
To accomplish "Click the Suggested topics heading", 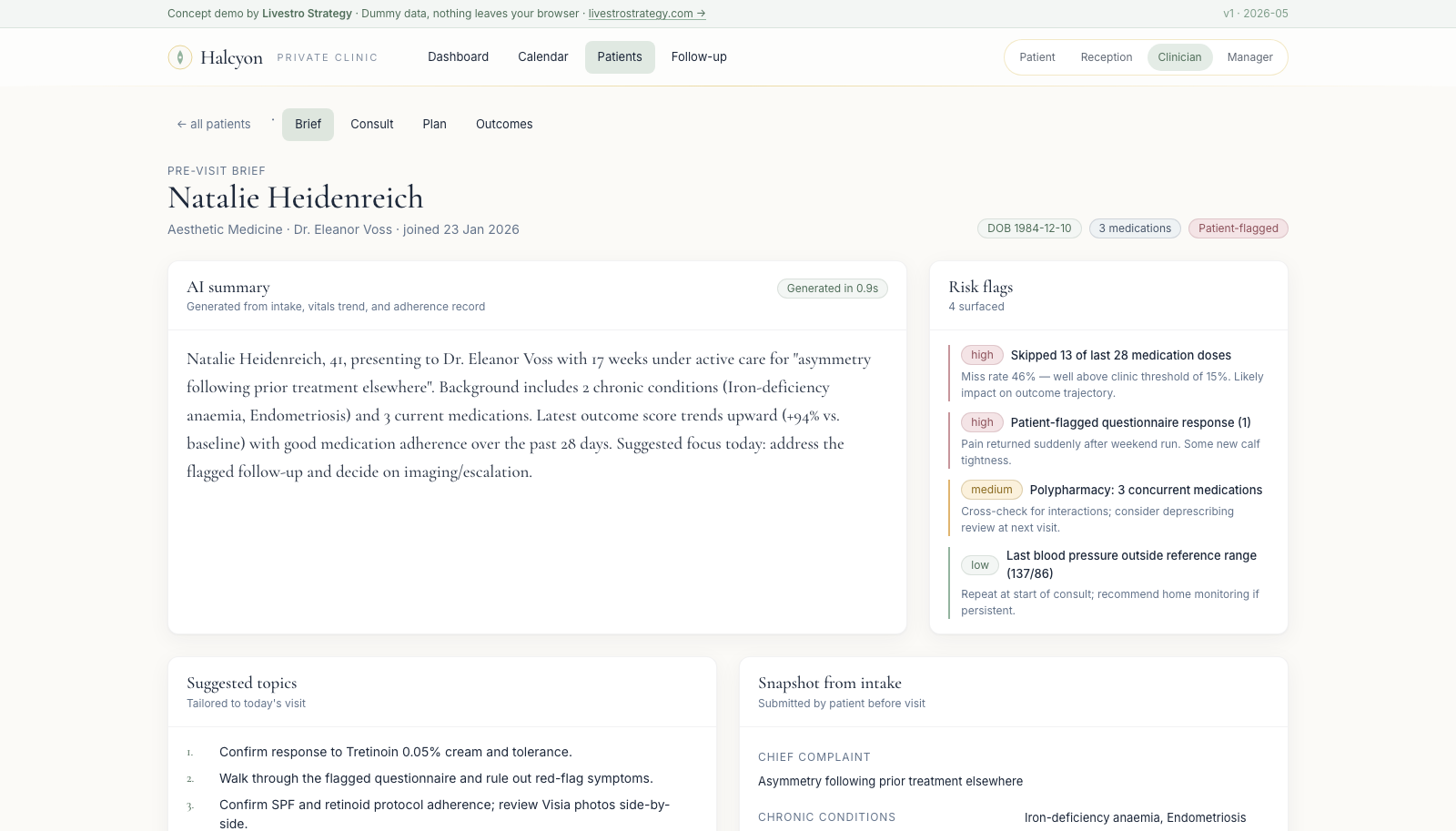I will (x=241, y=684).
